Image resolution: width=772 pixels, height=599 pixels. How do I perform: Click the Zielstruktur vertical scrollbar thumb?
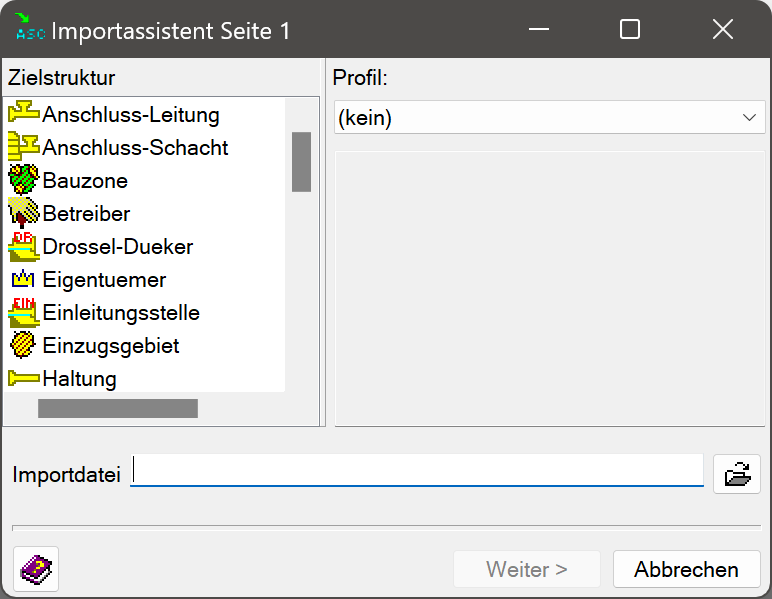[x=301, y=161]
